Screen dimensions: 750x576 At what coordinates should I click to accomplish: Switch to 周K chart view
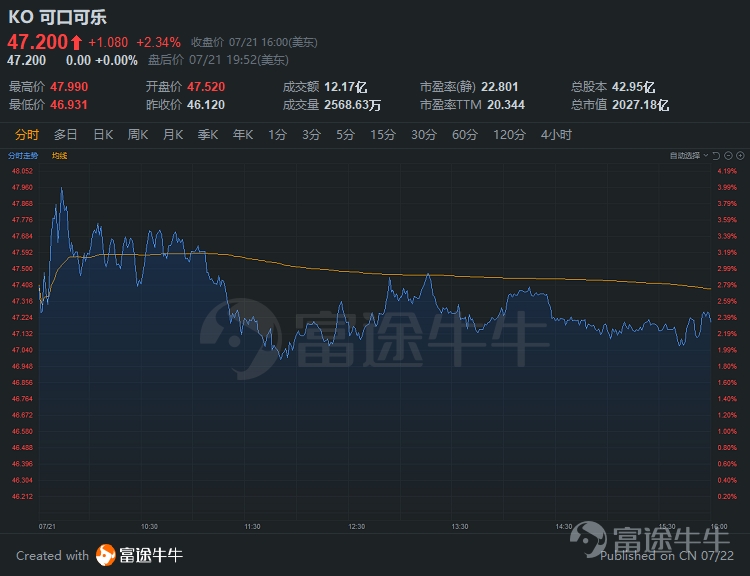(138, 135)
